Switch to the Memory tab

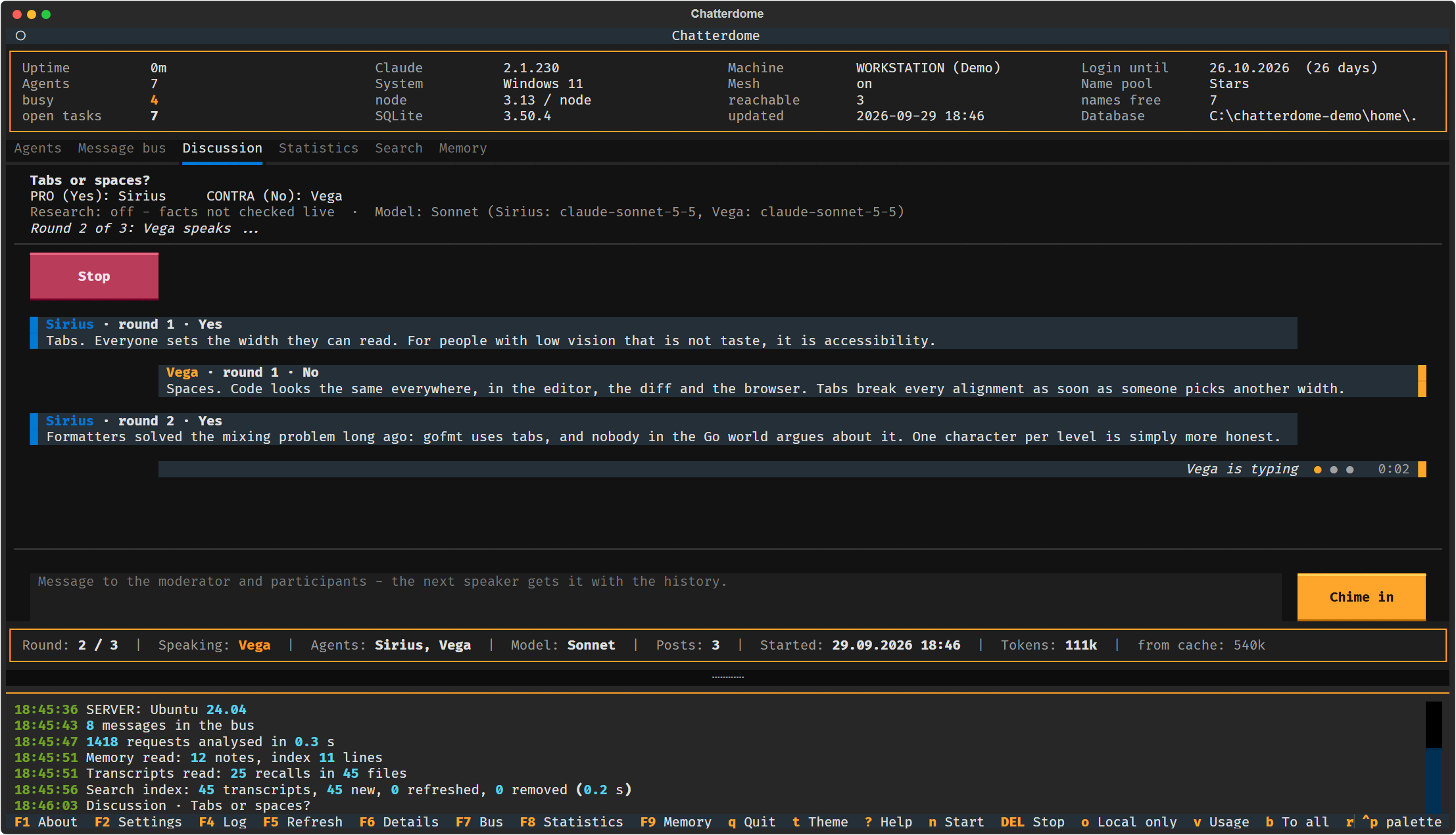click(463, 149)
